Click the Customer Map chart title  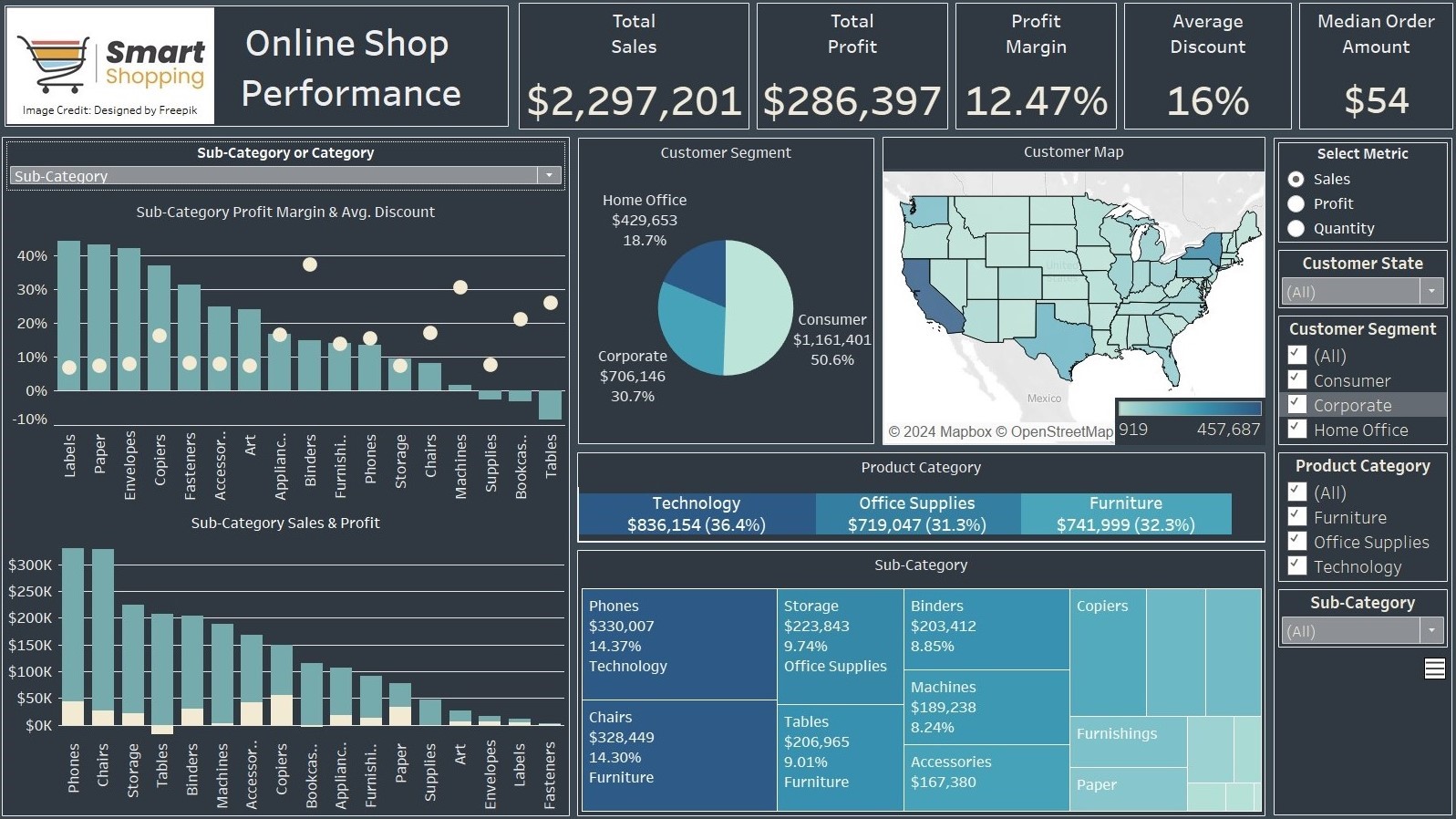point(1073,152)
